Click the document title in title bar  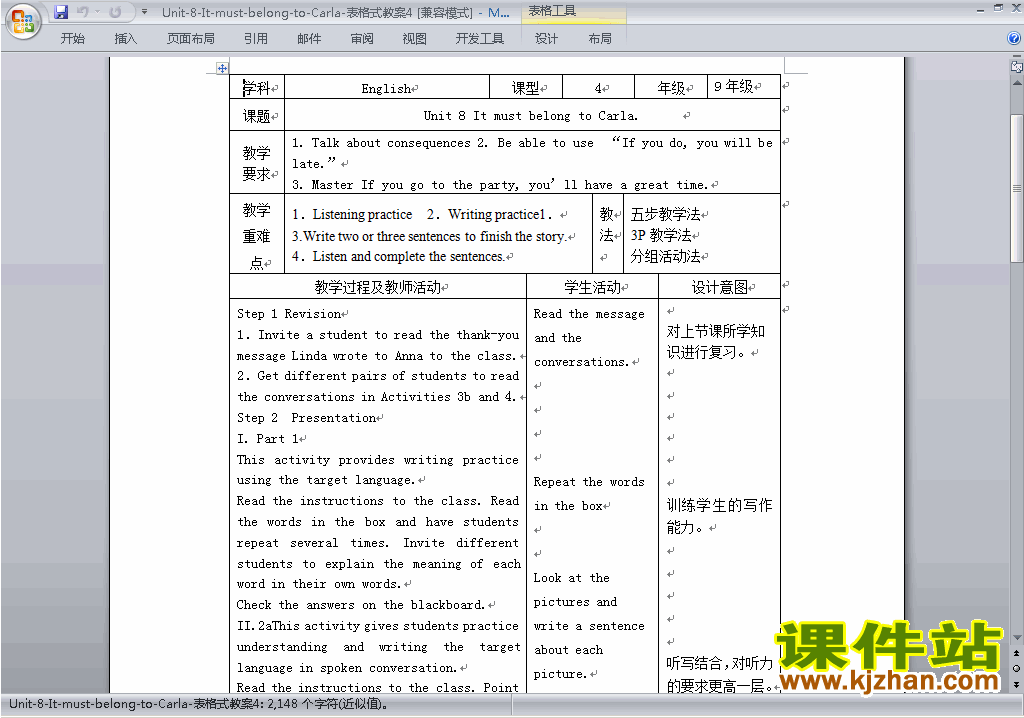coord(336,12)
